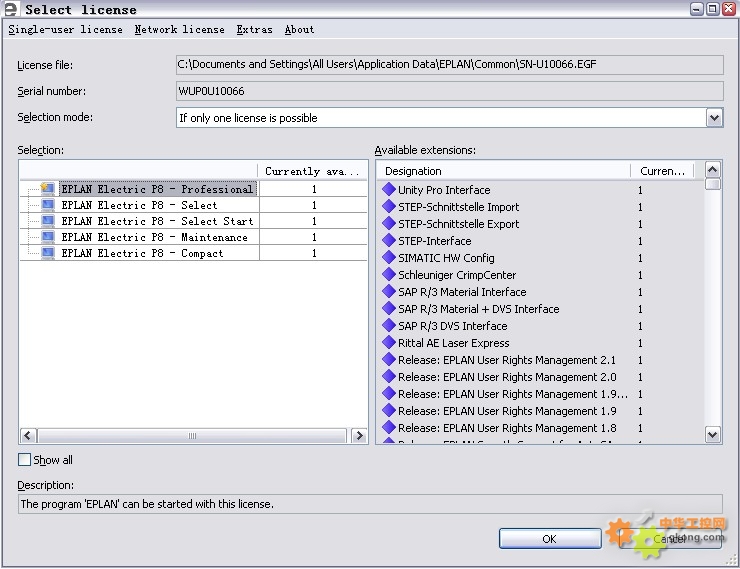This screenshot has height=569, width=740.
Task: Click the diamond icon for Rittal AE Laser Express
Action: (x=388, y=342)
